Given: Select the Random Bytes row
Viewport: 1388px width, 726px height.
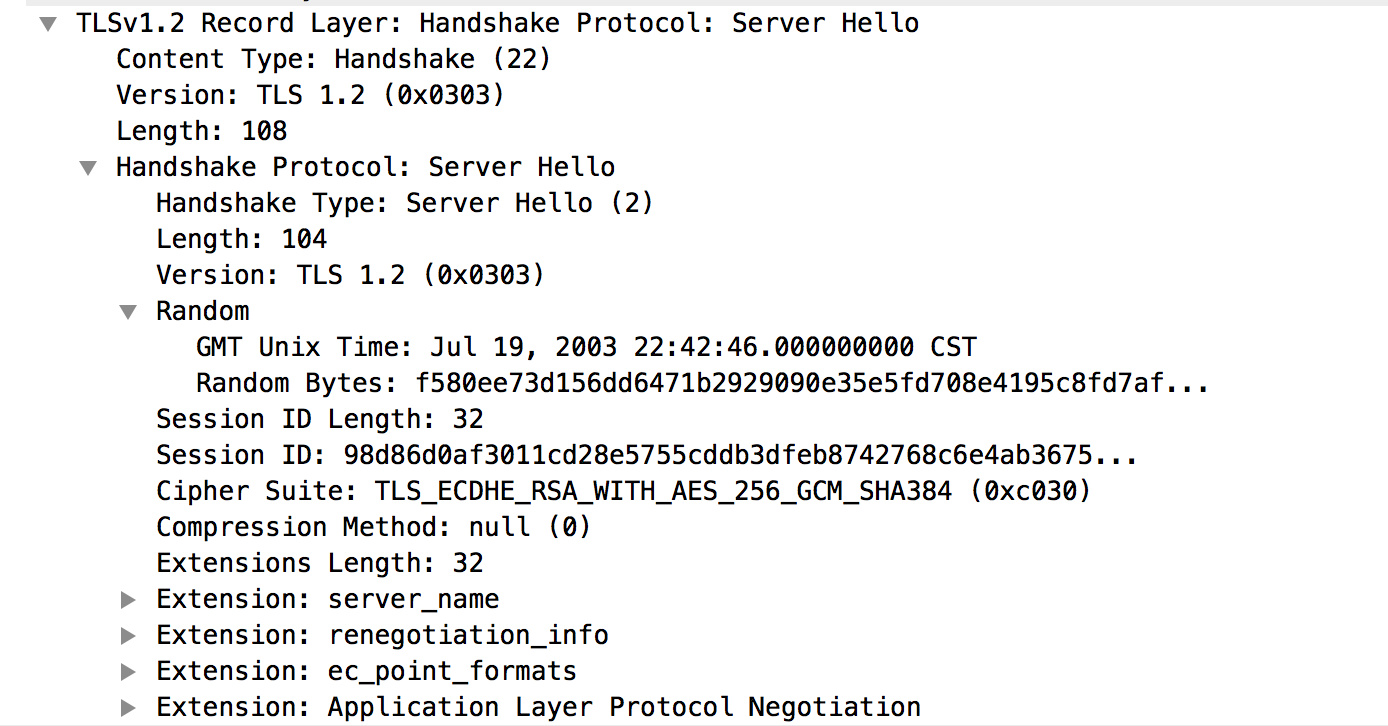Looking at the screenshot, I should [702, 383].
